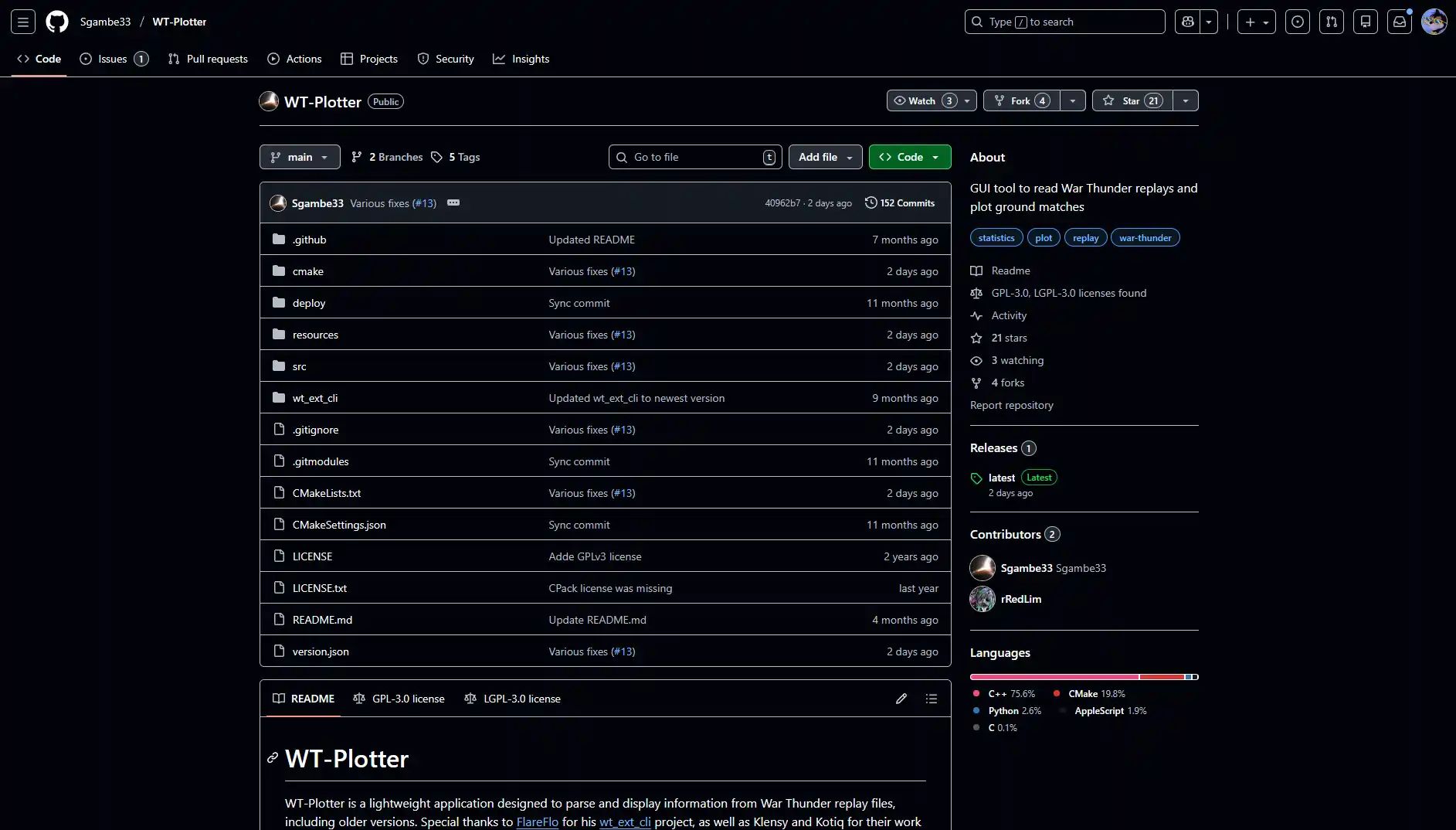Screen dimensions: 1456x830
Task: Click the C++ segment of languages bar
Action: click(1054, 677)
